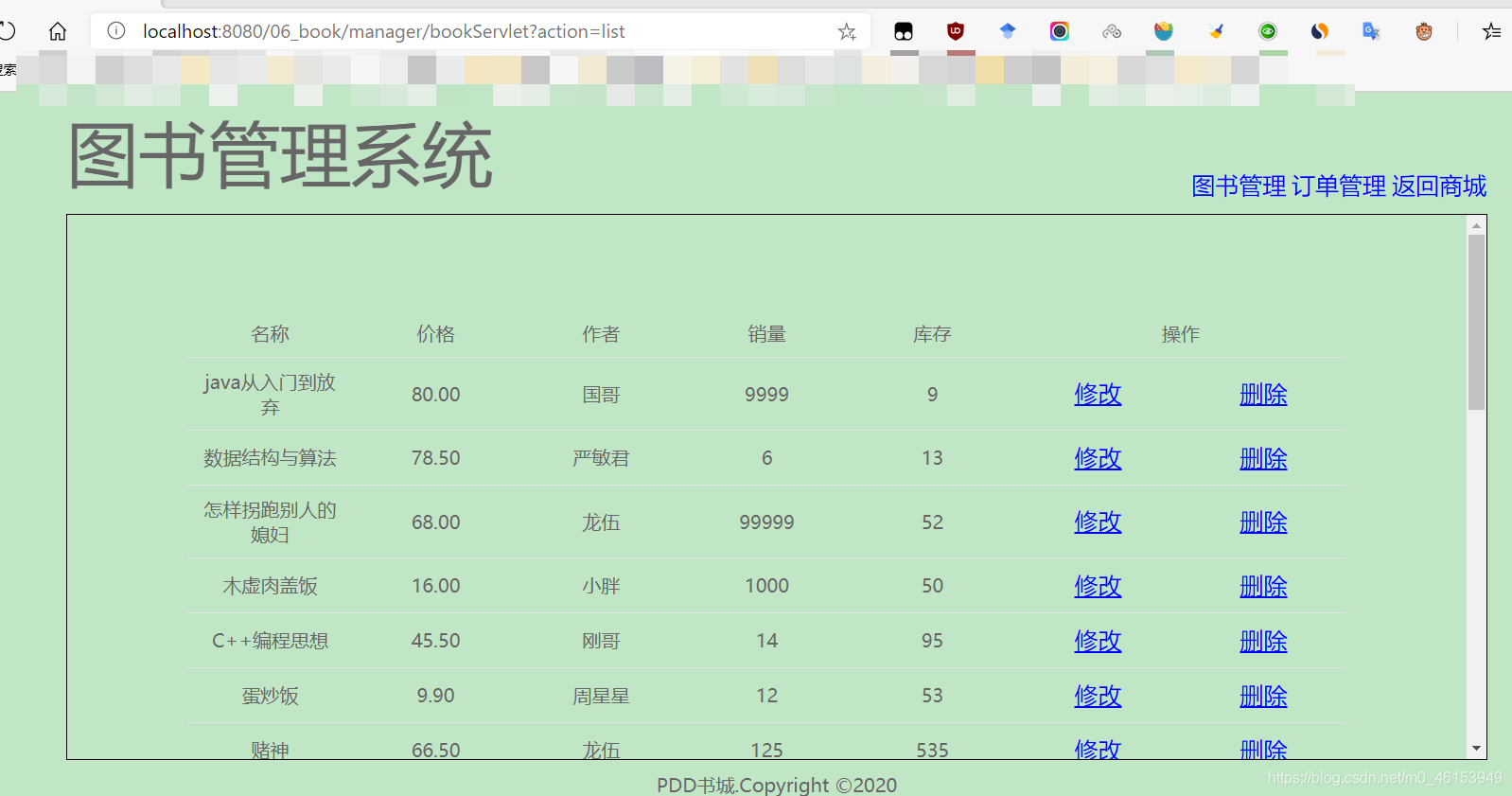Image resolution: width=1512 pixels, height=796 pixels.
Task: Click the blue-orange swirl extension icon
Action: tap(1320, 31)
